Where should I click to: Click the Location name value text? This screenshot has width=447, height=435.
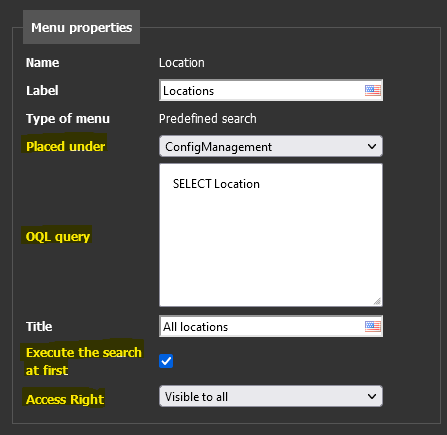pyautogui.click(x=182, y=63)
